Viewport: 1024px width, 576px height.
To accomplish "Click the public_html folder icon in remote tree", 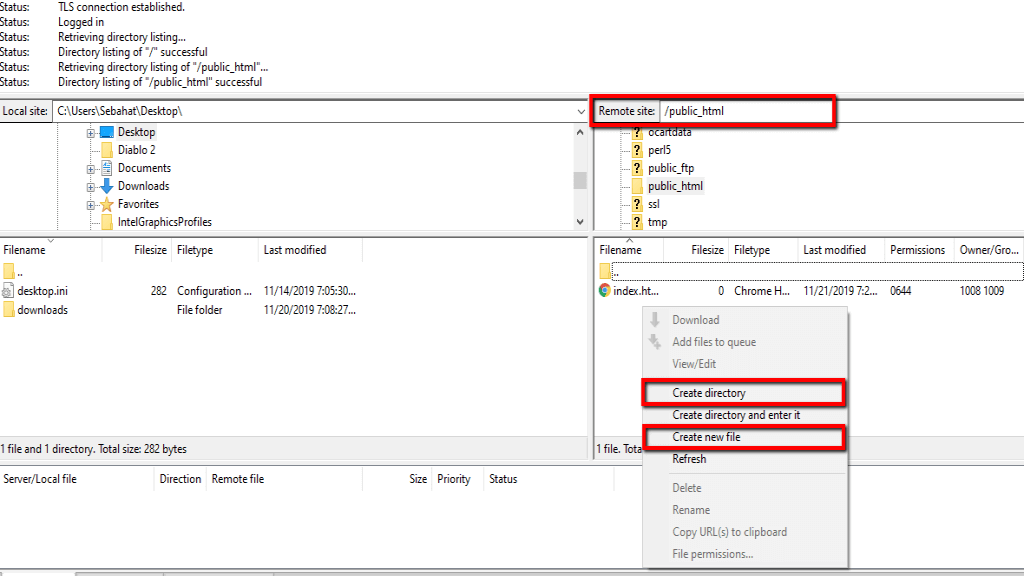I will (637, 186).
